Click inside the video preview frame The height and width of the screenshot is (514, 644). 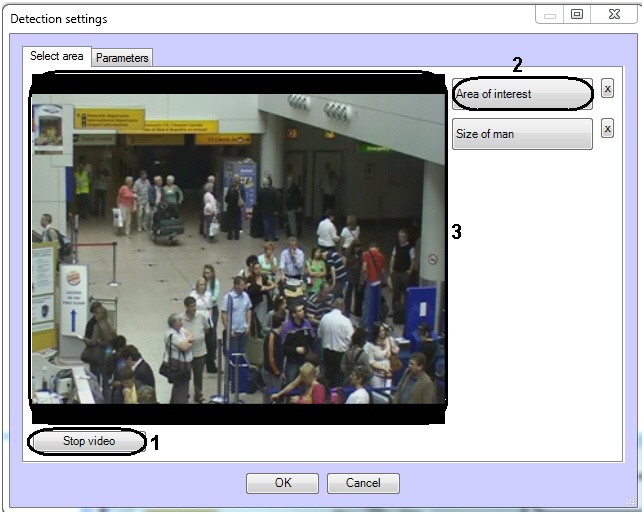(239, 249)
